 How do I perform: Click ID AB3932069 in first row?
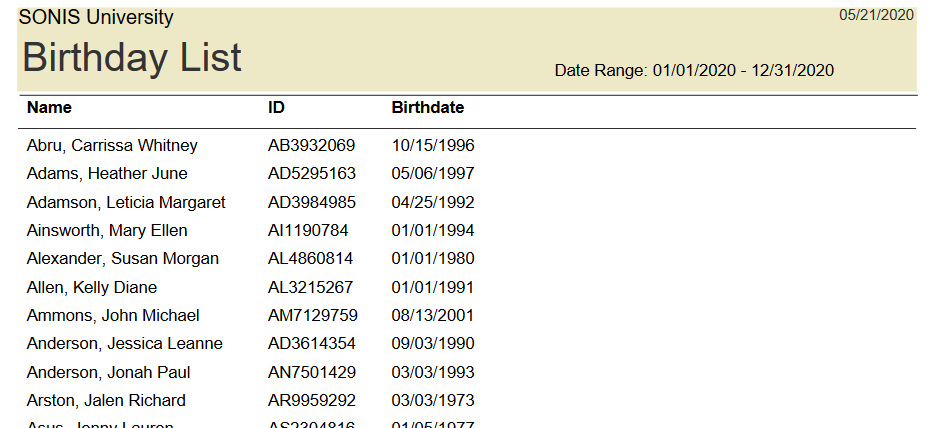point(311,145)
